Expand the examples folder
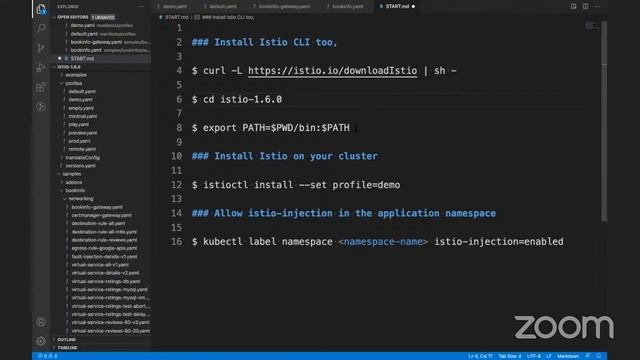The height and width of the screenshot is (360, 640). 76,75
